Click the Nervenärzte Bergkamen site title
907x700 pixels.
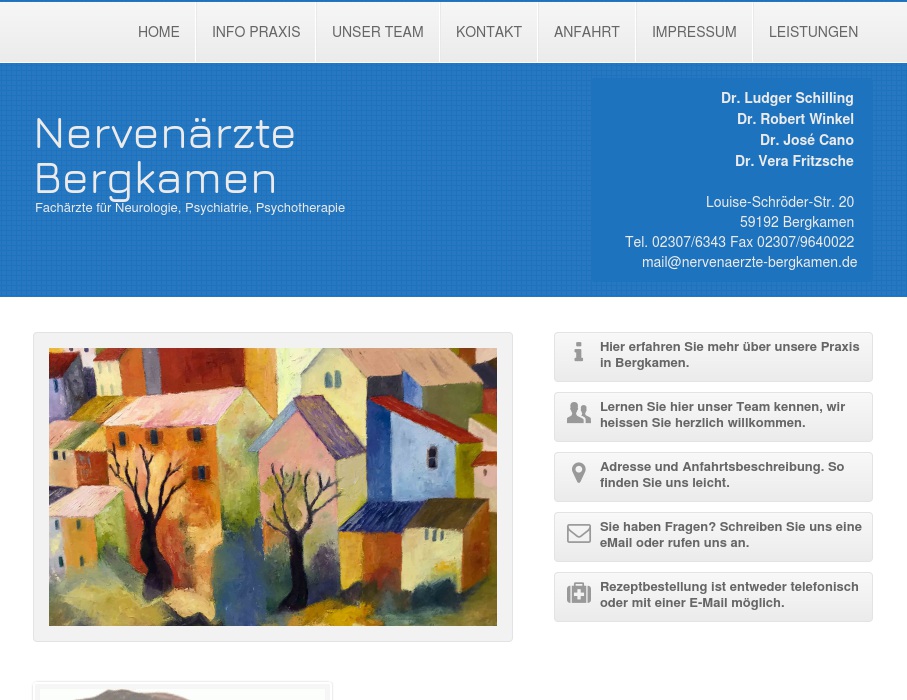click(x=165, y=155)
